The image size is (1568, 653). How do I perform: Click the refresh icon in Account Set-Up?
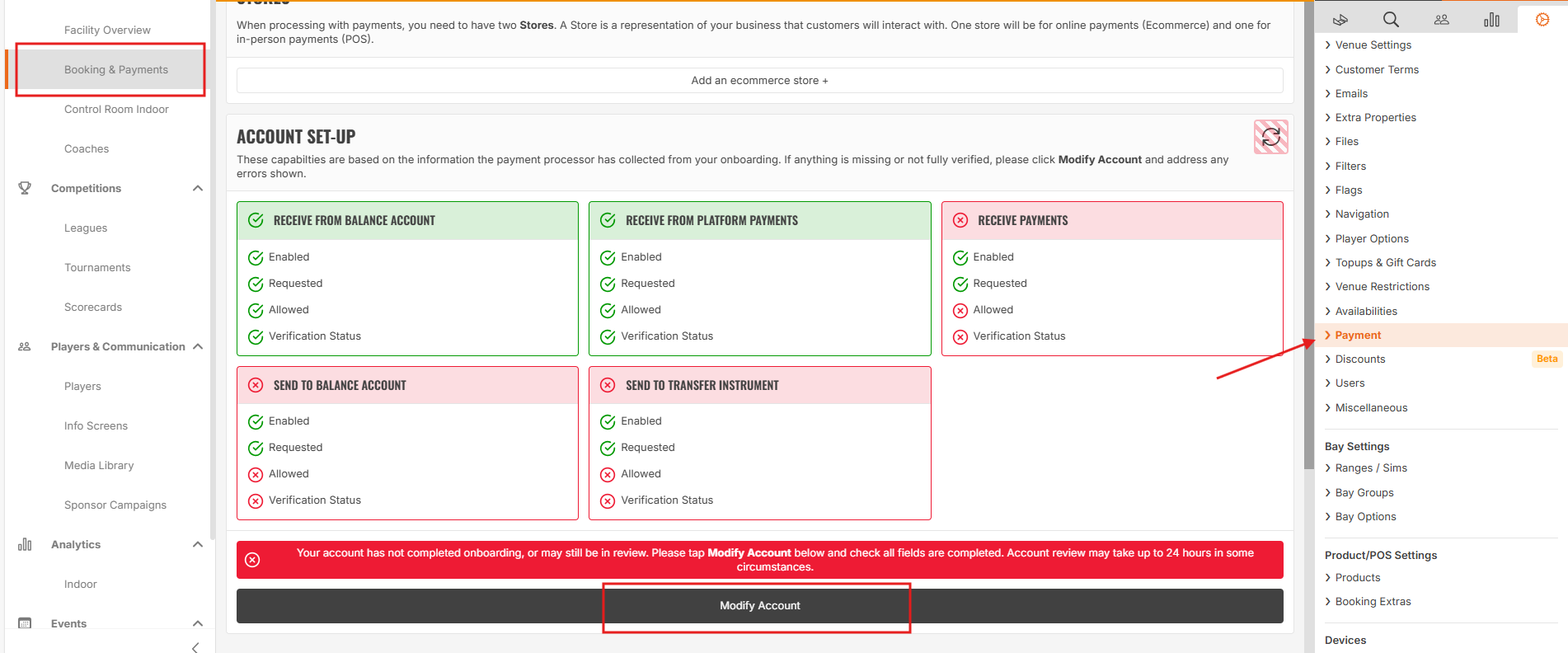tap(1270, 137)
